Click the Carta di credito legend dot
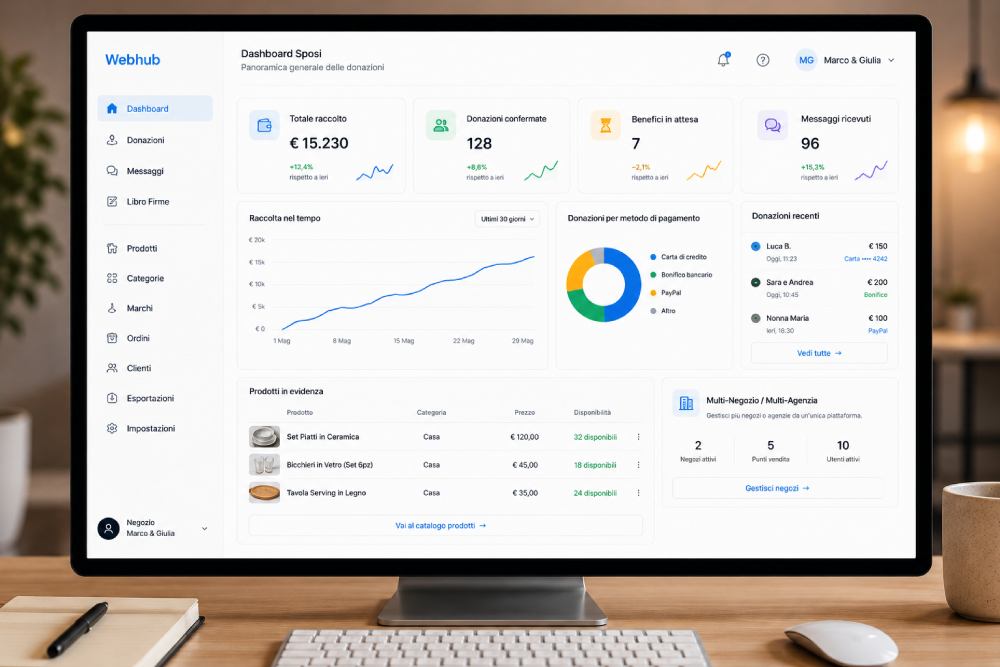Viewport: 1000px width, 667px height. pyautogui.click(x=653, y=257)
